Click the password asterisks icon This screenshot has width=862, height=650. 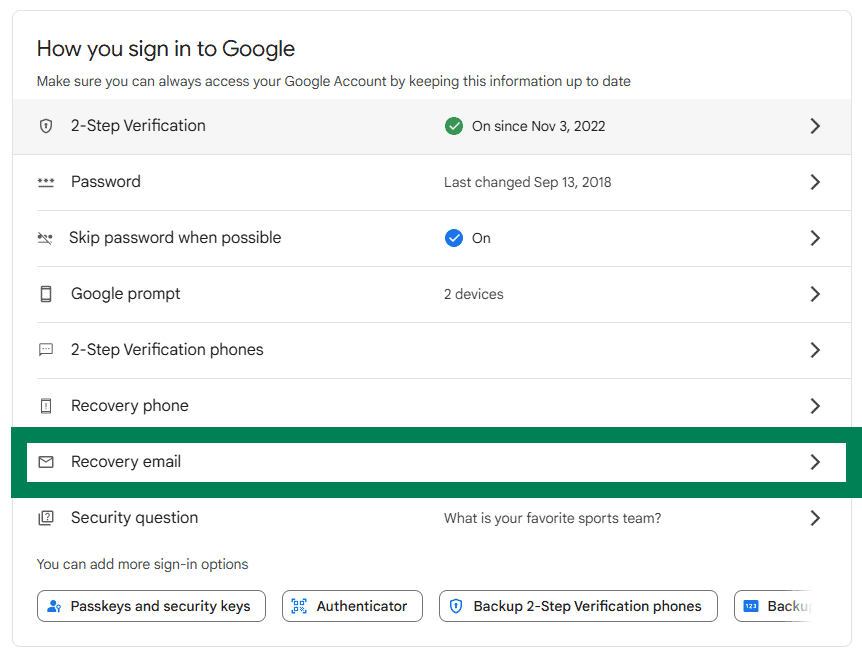(x=46, y=182)
